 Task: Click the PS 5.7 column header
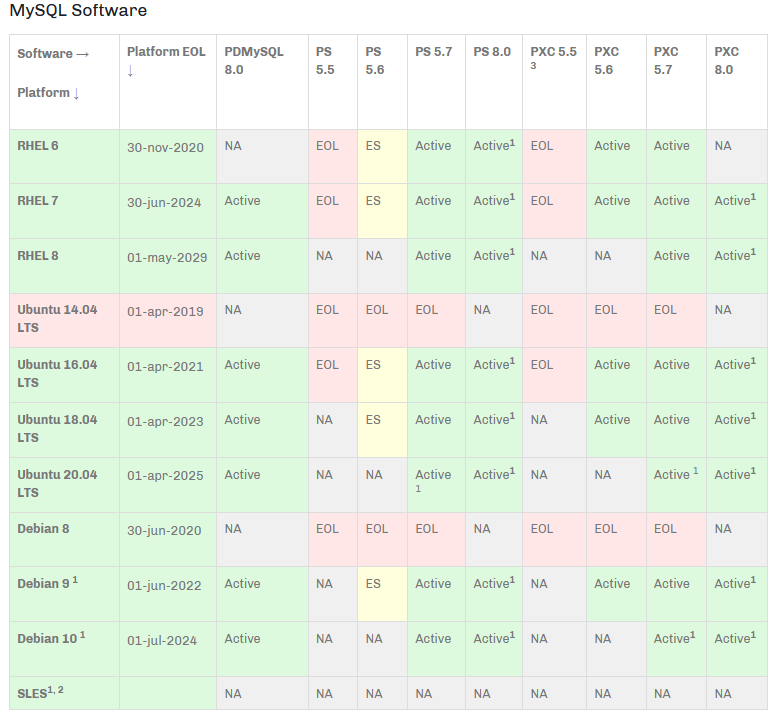436,82
